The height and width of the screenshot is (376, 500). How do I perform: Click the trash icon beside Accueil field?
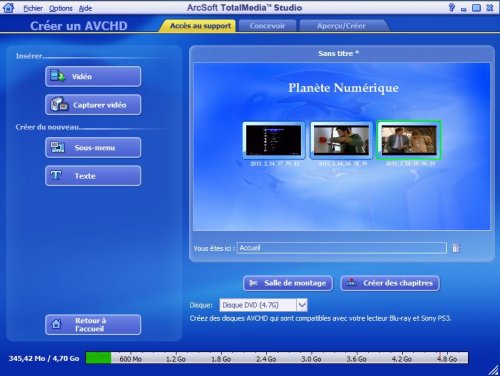(455, 248)
